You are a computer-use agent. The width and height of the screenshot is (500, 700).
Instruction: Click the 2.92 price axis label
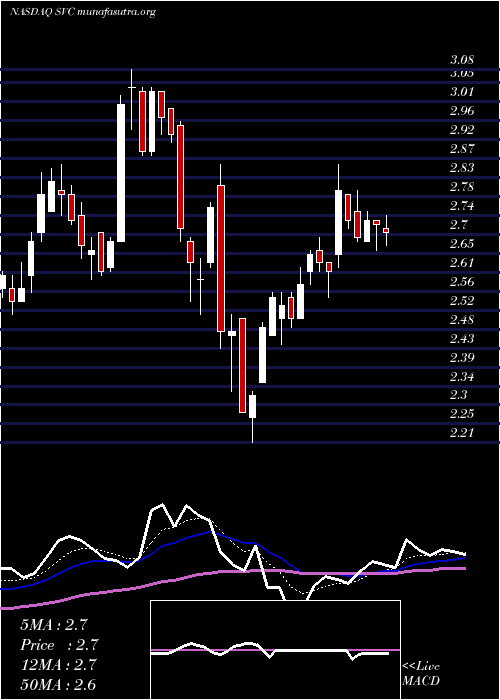pyautogui.click(x=461, y=130)
